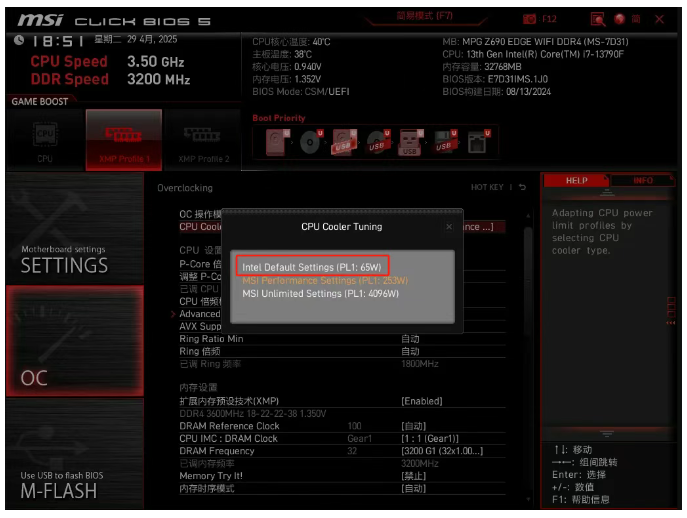This screenshot has width=687, height=518.
Task: Expand the Advanced submenu arrow
Action: [x=173, y=314]
